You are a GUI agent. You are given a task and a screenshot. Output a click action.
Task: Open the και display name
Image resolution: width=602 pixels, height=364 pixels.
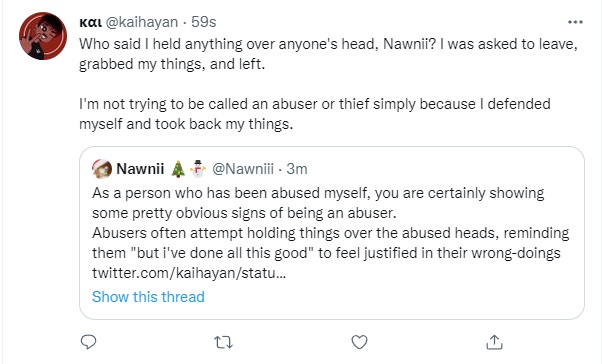click(x=90, y=22)
